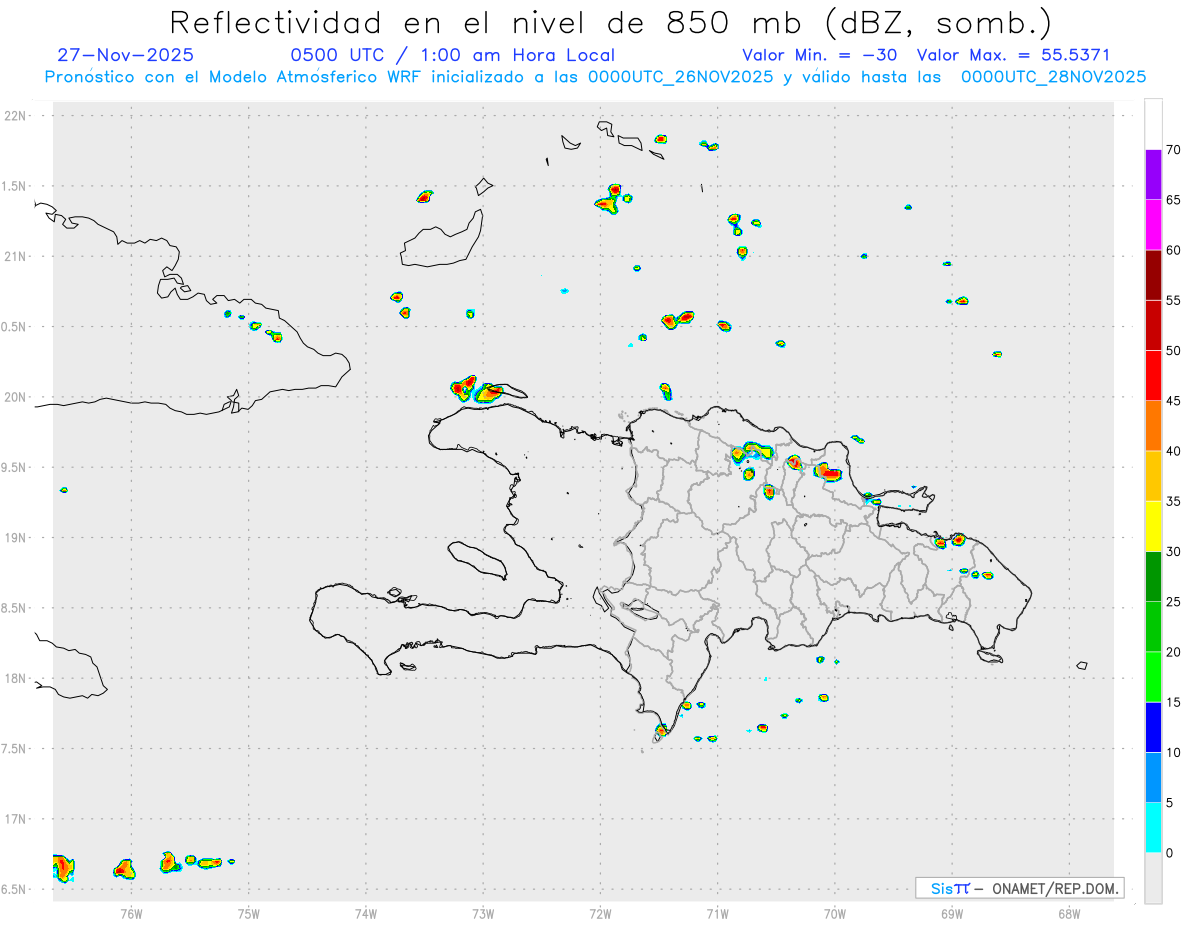Click the maroon 55-60 dBZ colorbar segment
The height and width of the screenshot is (927, 1200).
coord(1153,275)
